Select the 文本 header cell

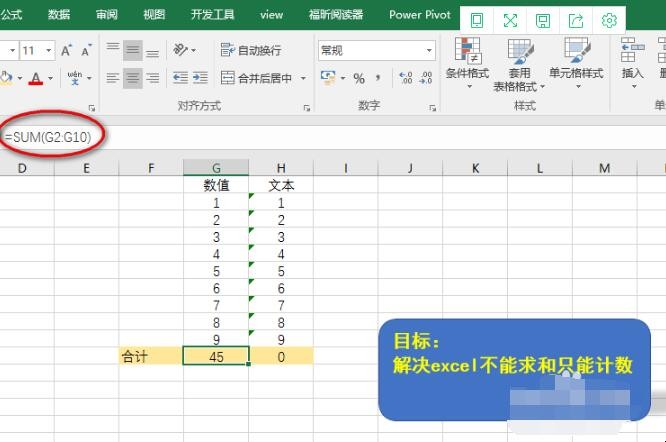pyautogui.click(x=281, y=185)
